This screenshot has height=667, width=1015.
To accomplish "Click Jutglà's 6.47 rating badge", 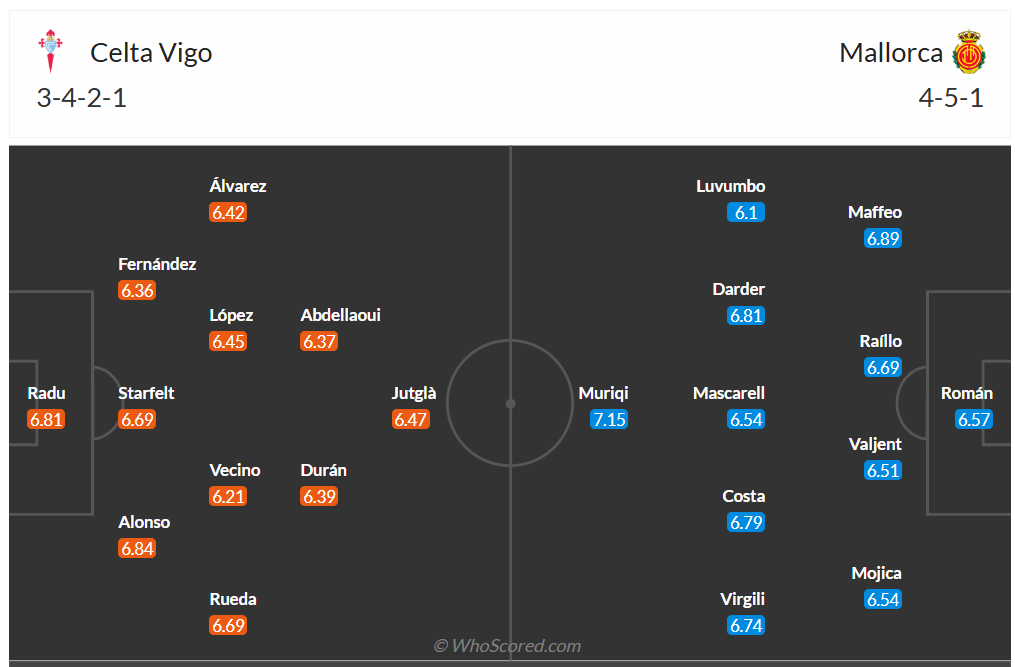I will point(410,420).
